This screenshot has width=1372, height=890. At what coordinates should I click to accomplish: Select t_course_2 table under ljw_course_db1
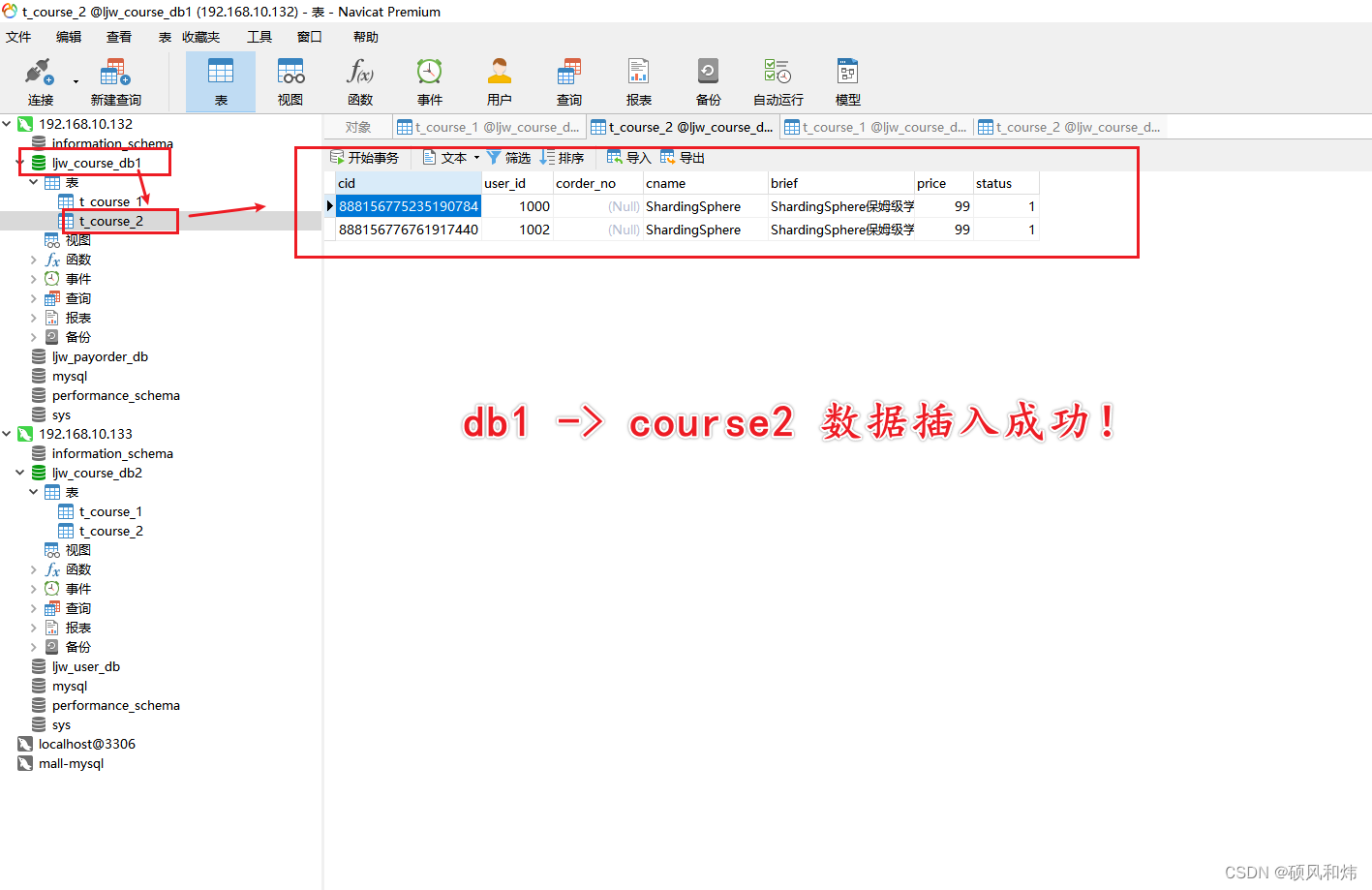[110, 221]
